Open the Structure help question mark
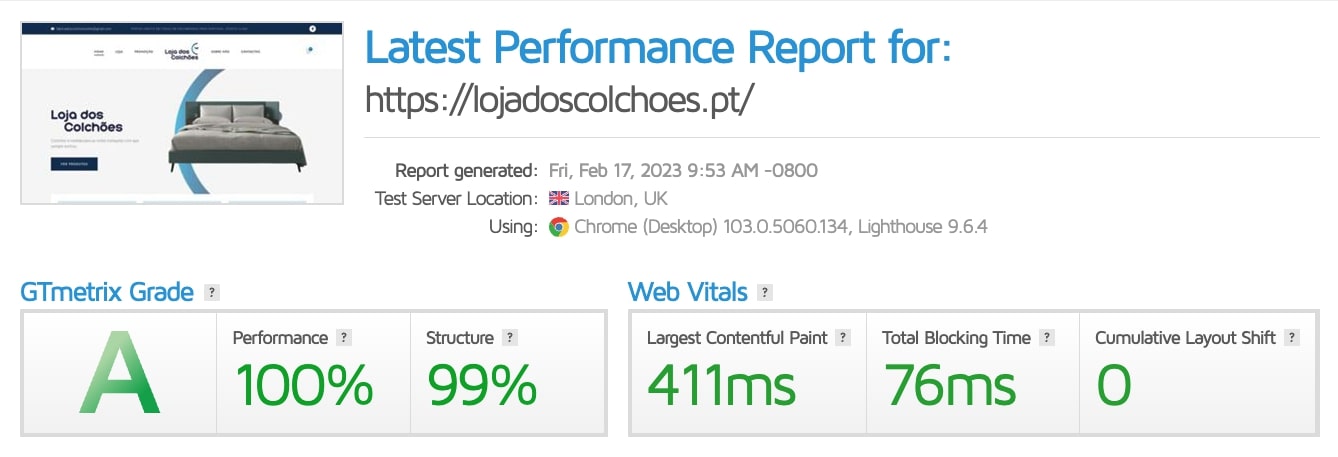 tap(510, 338)
